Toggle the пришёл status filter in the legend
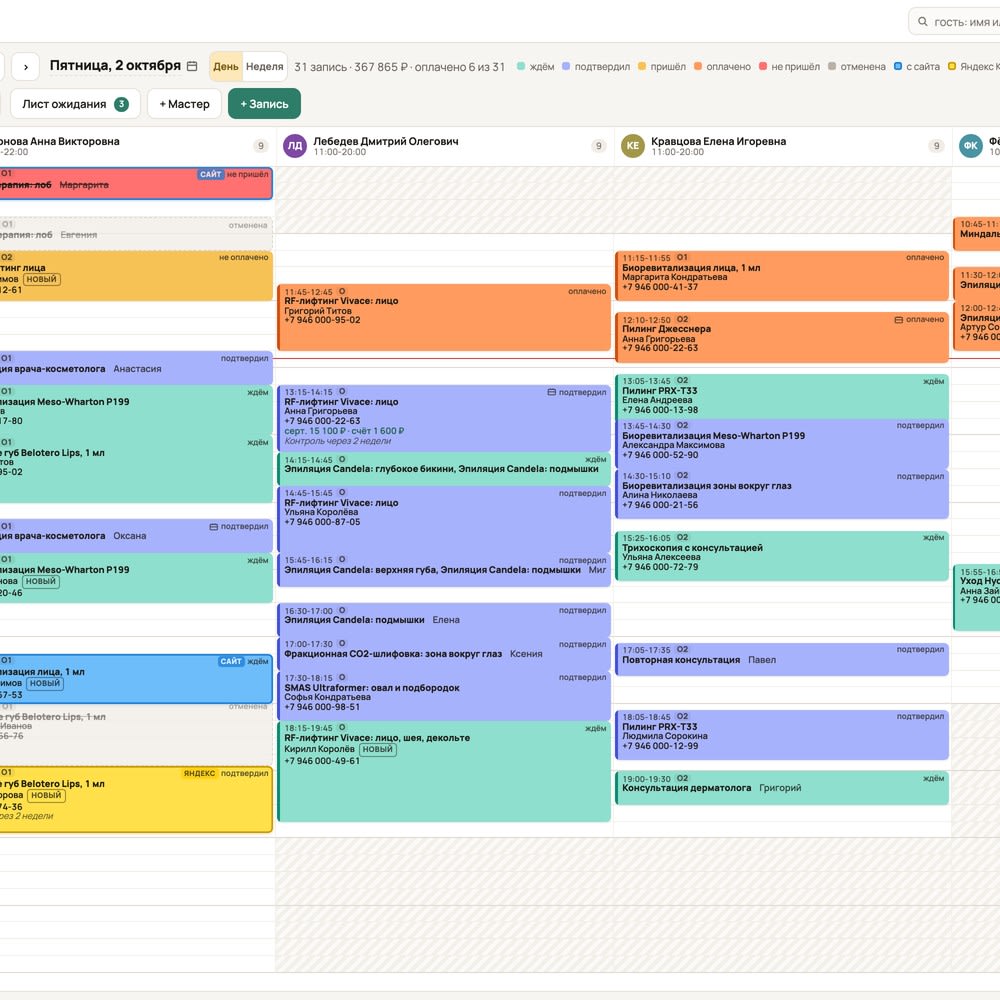The image size is (1000, 1000). pos(662,66)
